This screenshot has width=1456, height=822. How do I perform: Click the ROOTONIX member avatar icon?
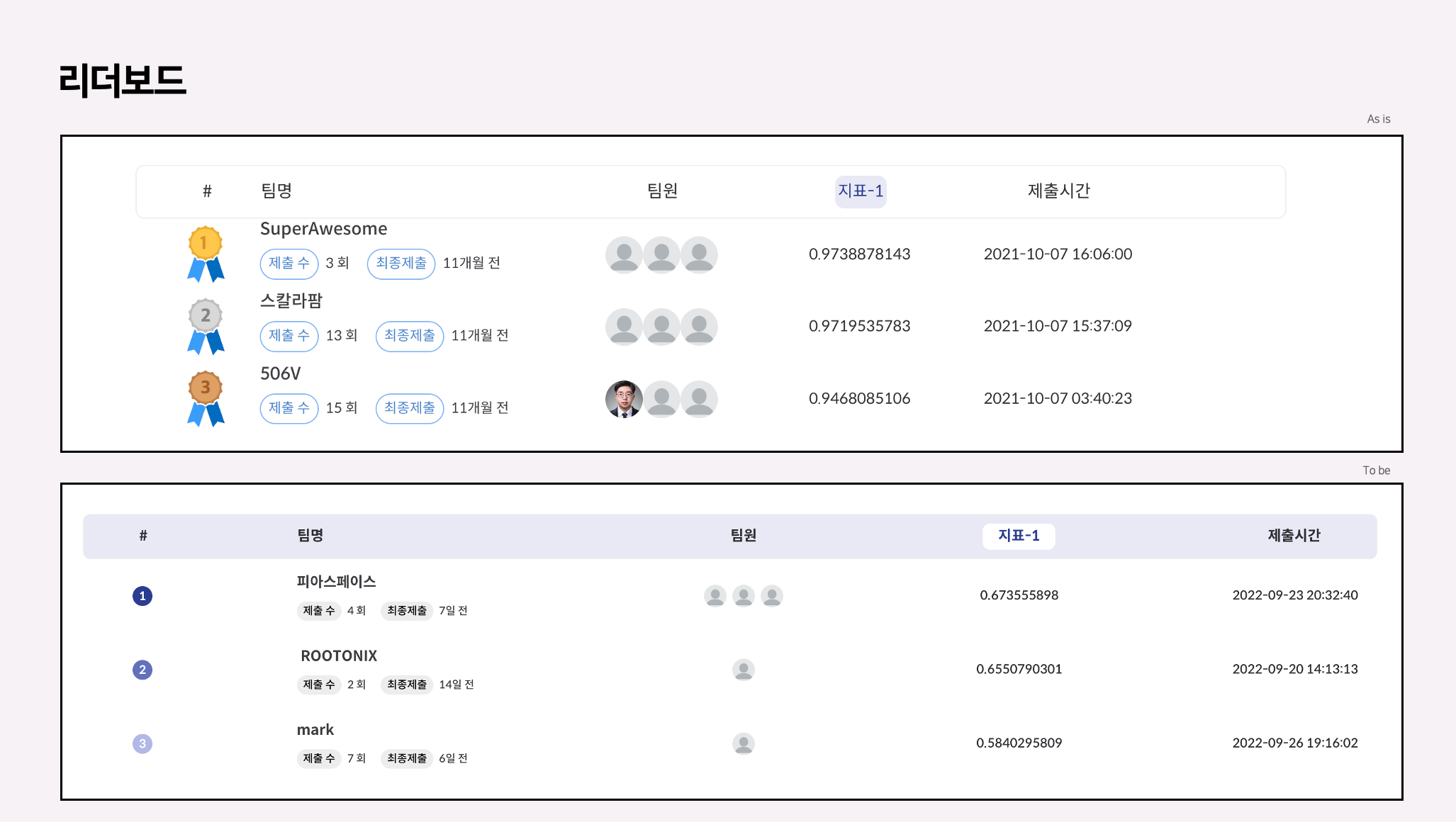(743, 670)
